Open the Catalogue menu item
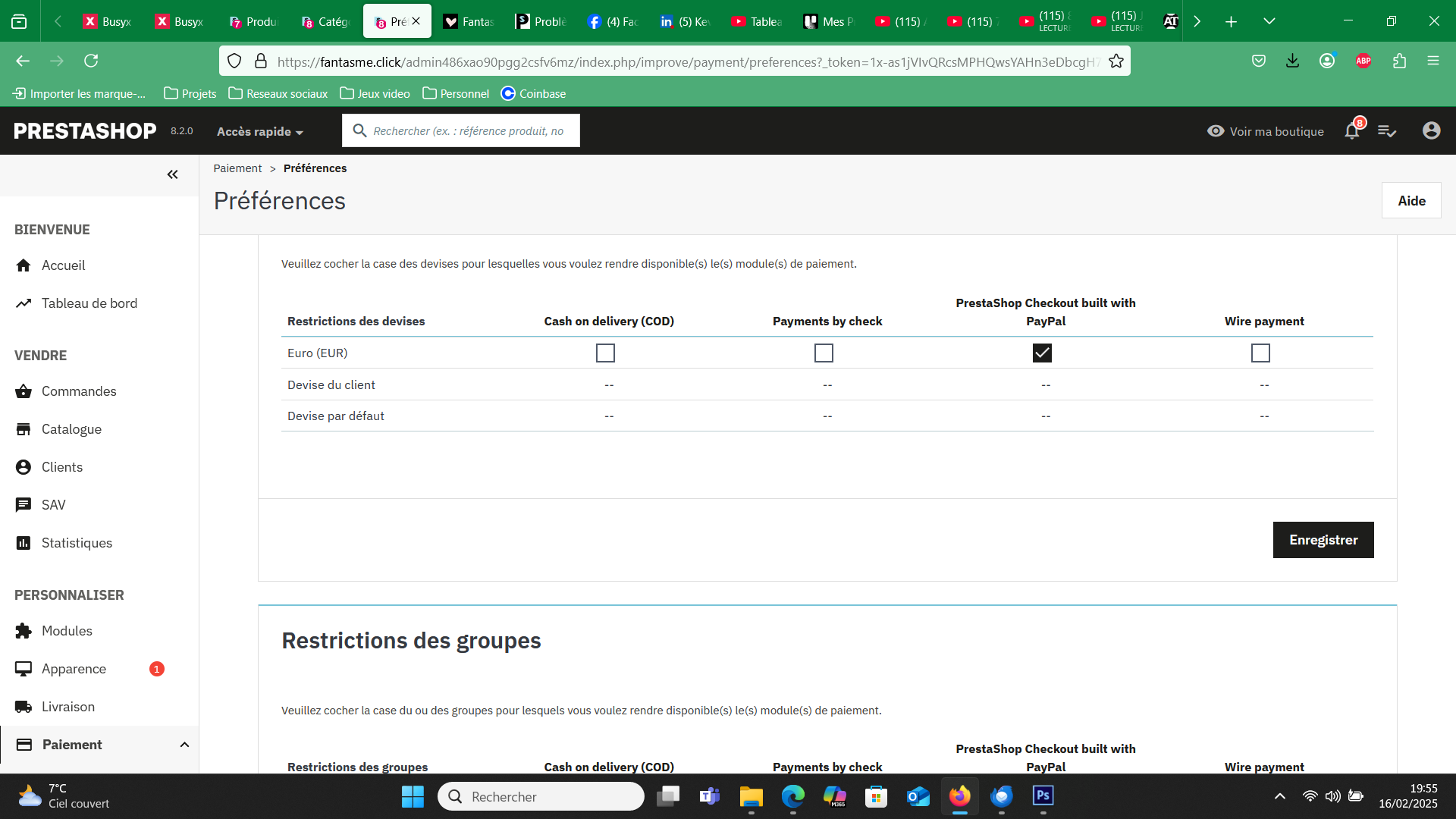Viewport: 1456px width, 819px height. [x=71, y=429]
